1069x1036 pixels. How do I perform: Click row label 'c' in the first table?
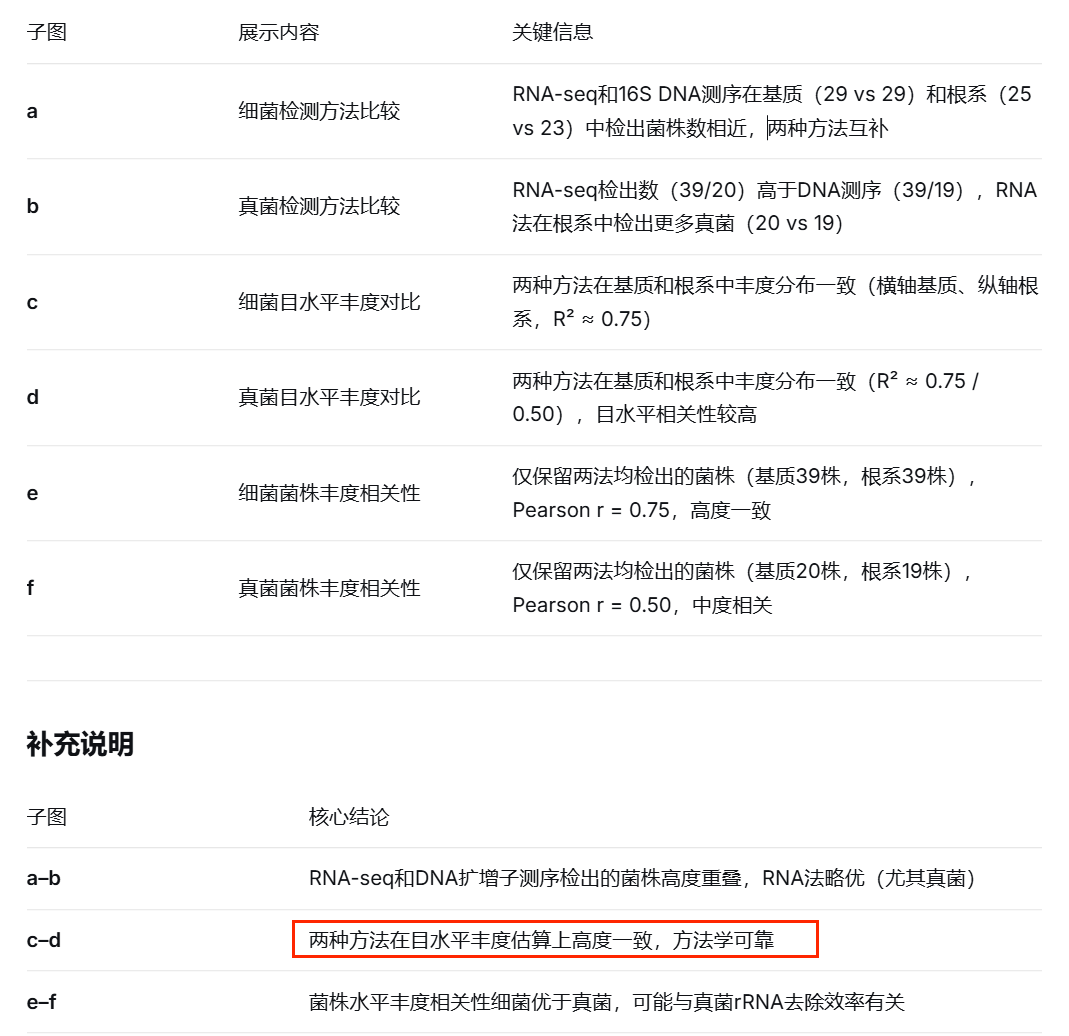(32, 302)
